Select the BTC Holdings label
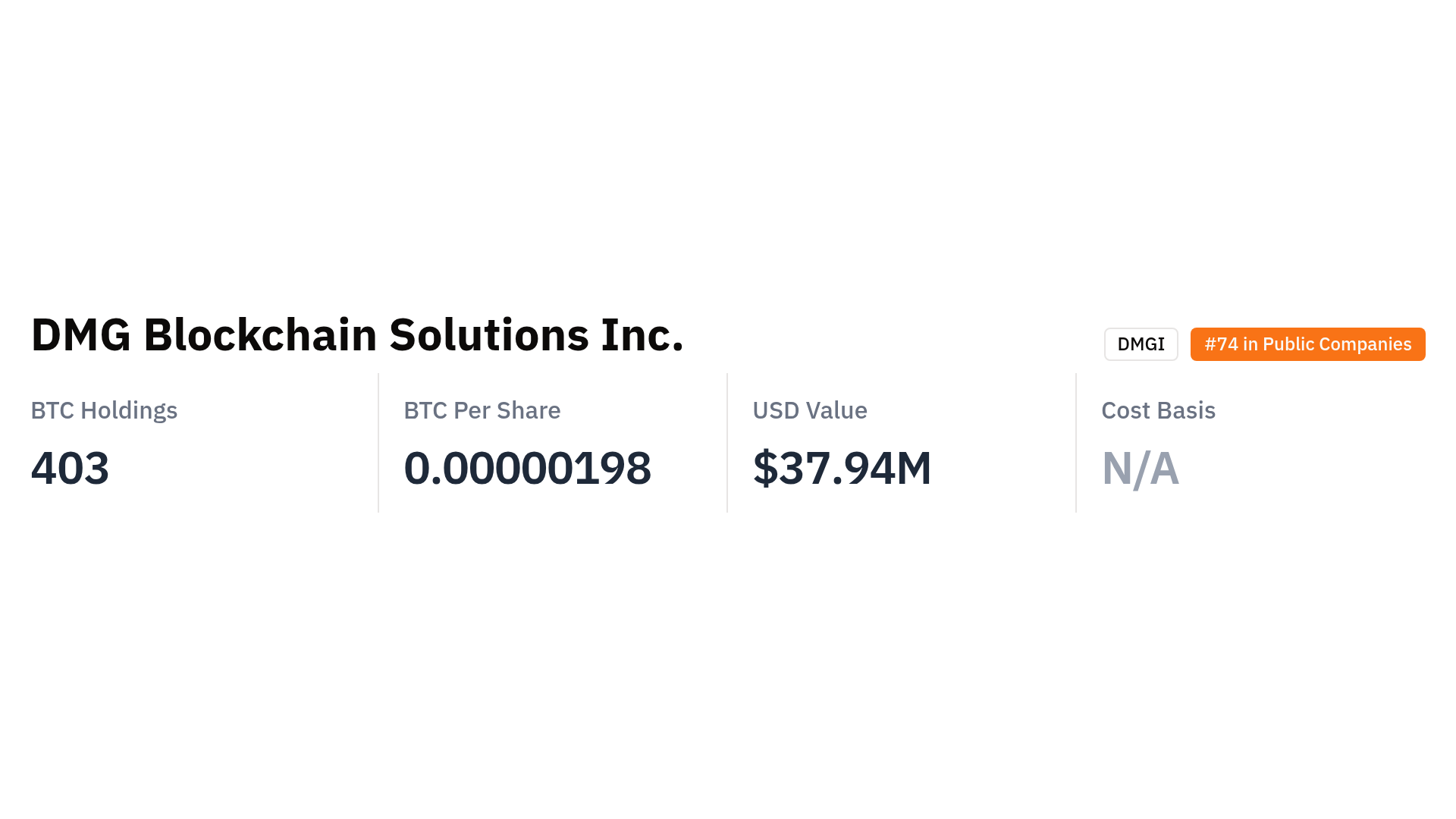The image size is (1456, 819). click(104, 410)
